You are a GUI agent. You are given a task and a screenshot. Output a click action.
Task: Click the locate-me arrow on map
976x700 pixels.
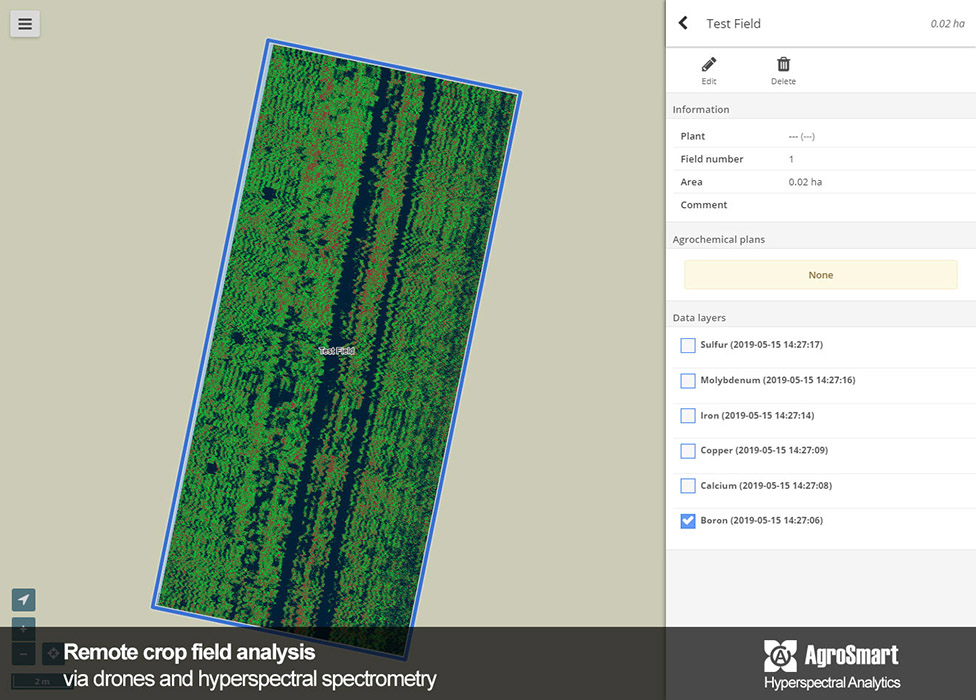(23, 599)
